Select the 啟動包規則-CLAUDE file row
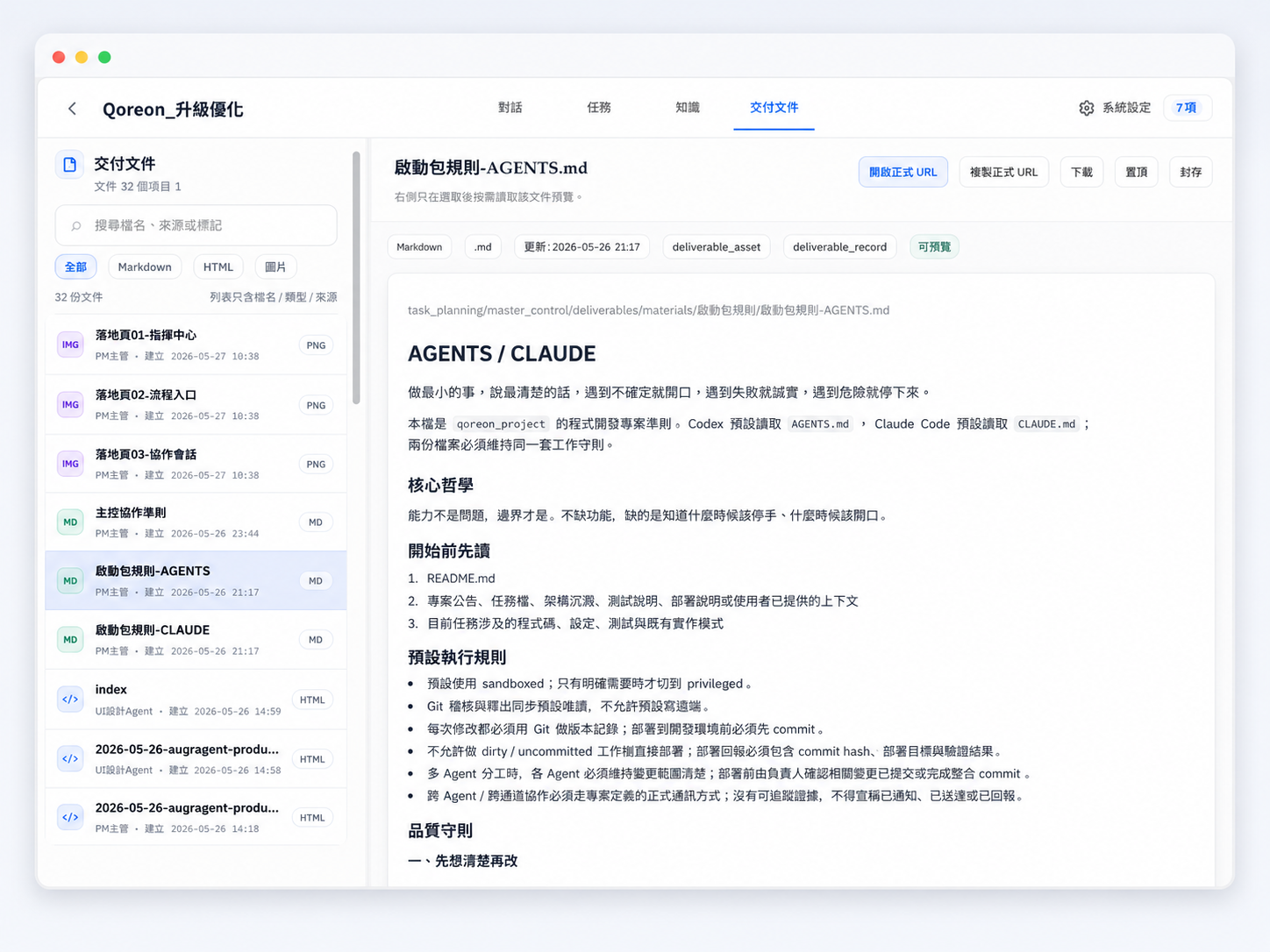Viewport: 1270px width, 952px height. click(196, 640)
